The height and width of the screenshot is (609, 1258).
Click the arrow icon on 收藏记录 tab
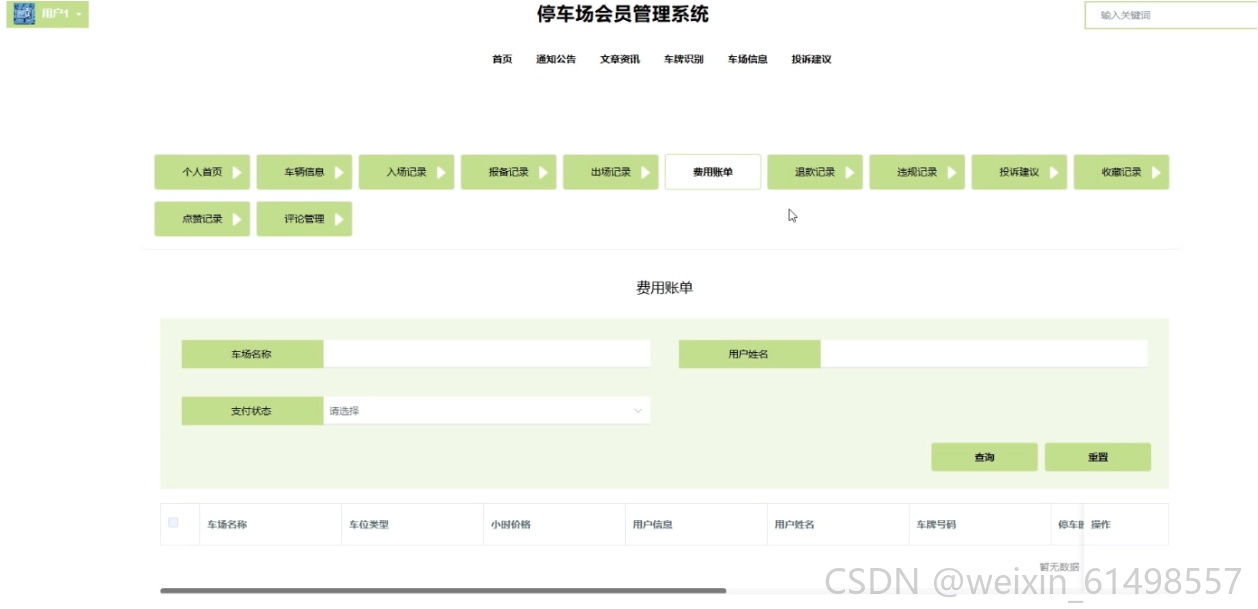1156,172
